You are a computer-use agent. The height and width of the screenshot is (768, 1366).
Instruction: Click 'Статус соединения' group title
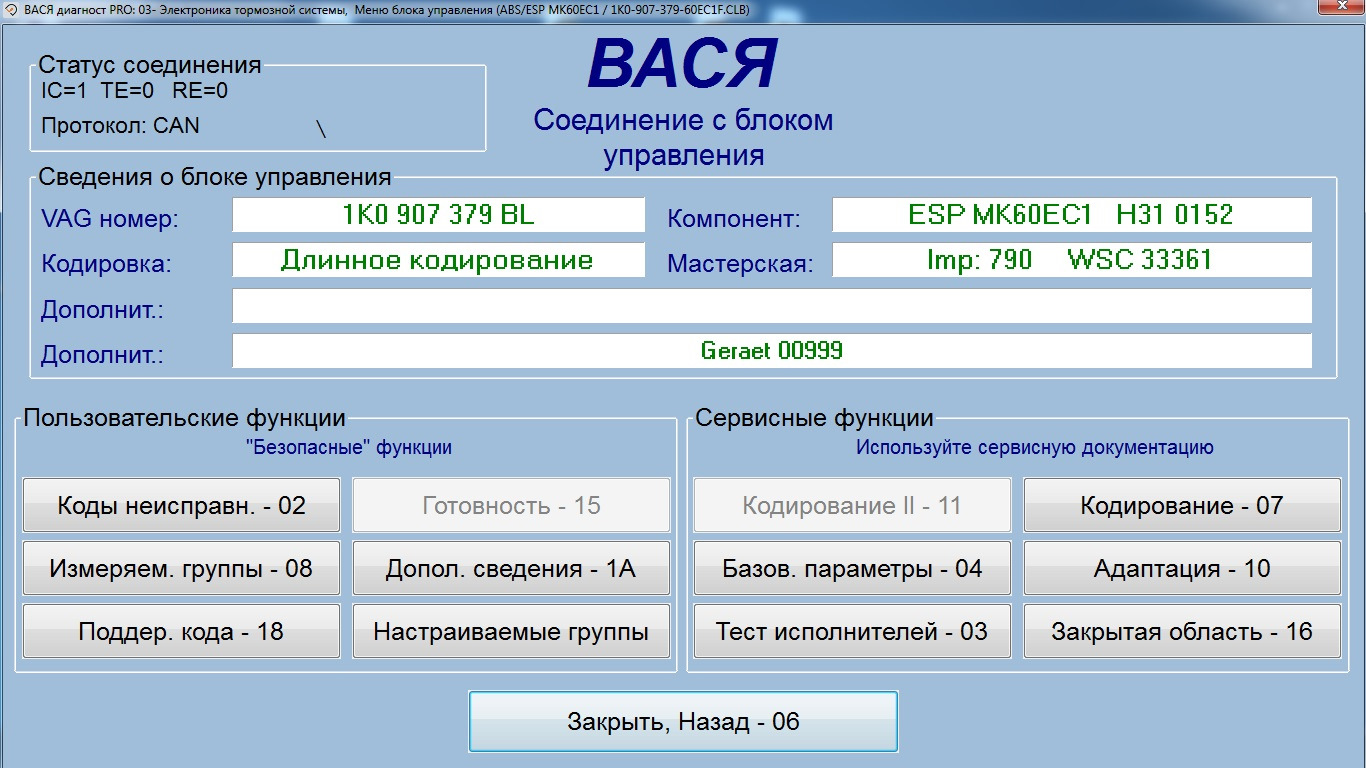point(150,66)
